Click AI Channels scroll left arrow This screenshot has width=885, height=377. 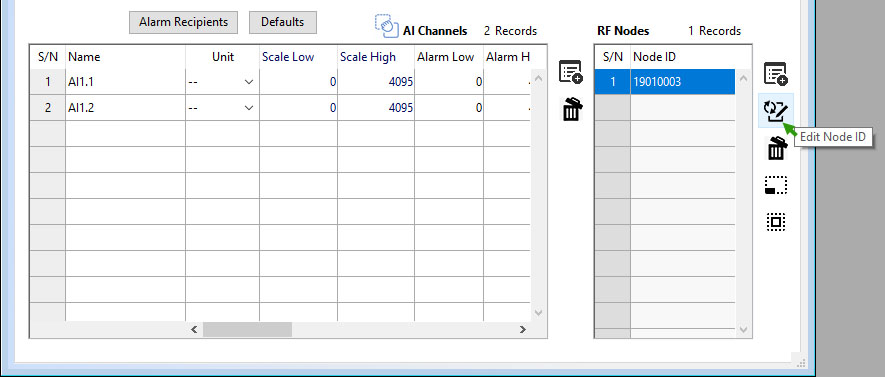point(194,330)
